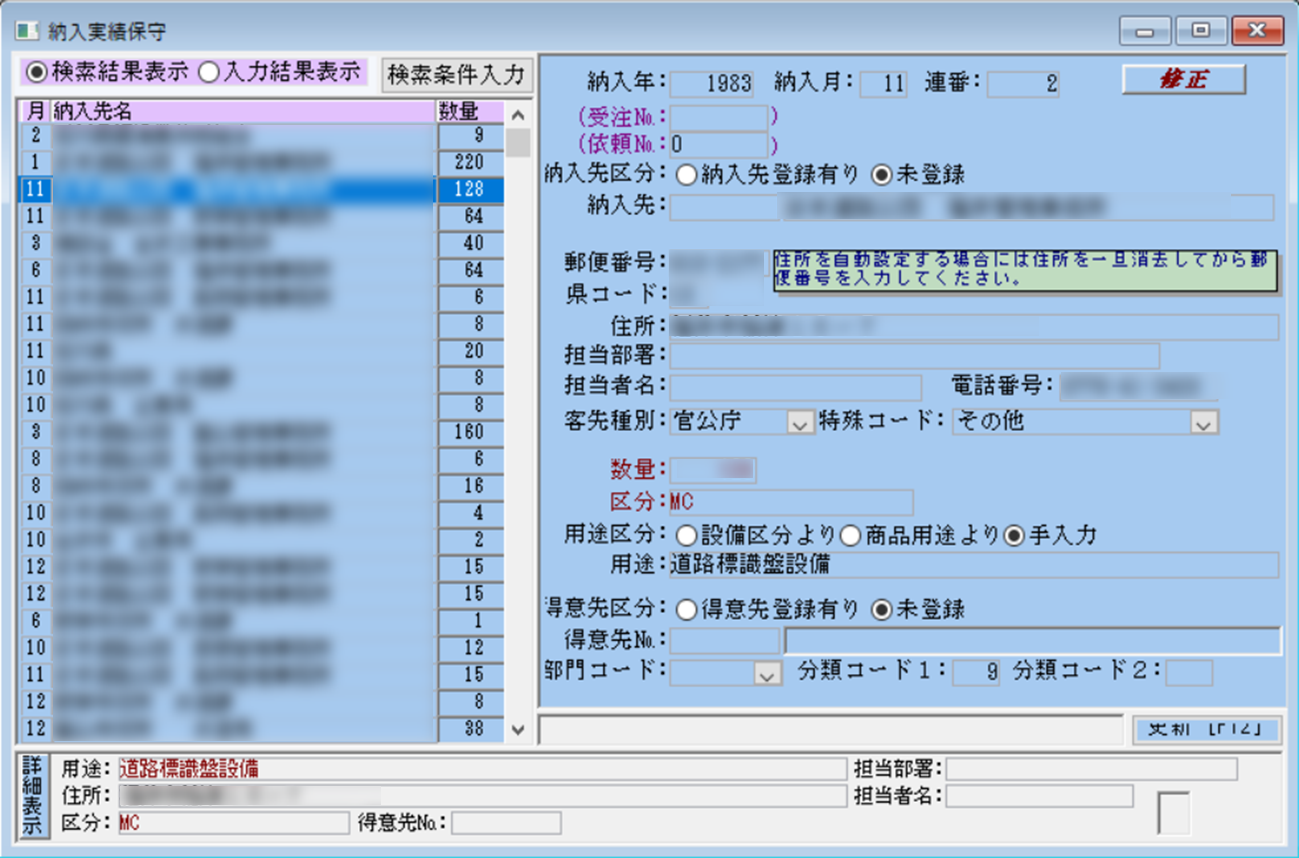Click scroll up arrow in list
The image size is (1299, 858).
coord(517,115)
